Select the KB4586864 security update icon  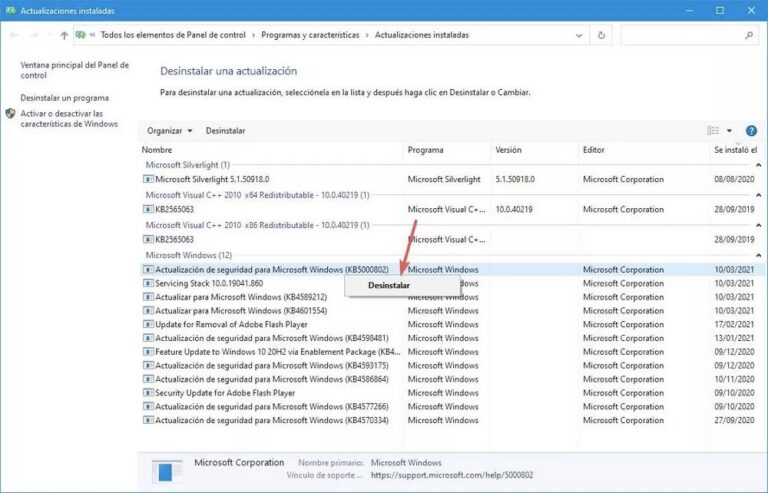[x=148, y=379]
